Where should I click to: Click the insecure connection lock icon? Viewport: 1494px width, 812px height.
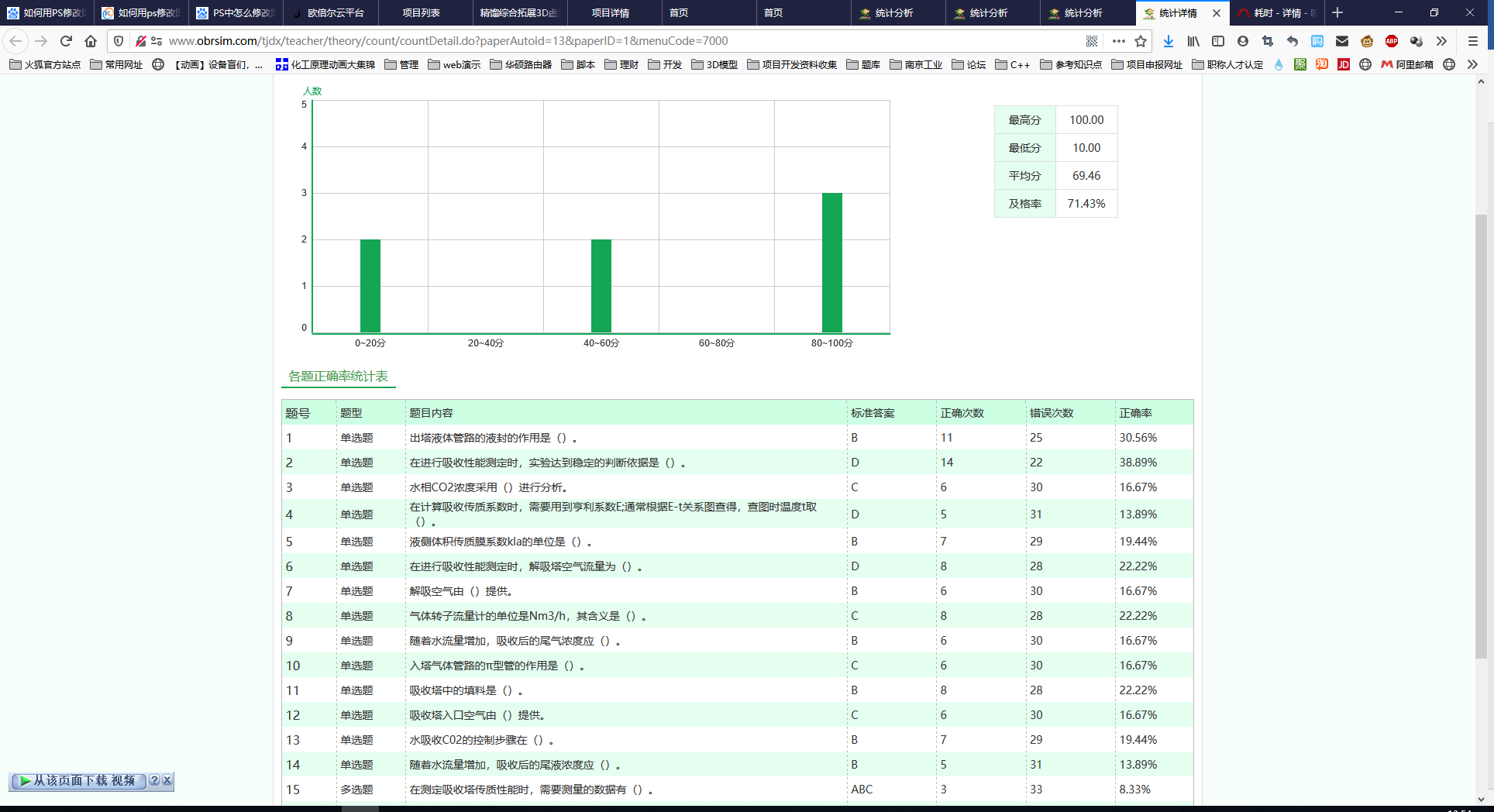click(140, 41)
